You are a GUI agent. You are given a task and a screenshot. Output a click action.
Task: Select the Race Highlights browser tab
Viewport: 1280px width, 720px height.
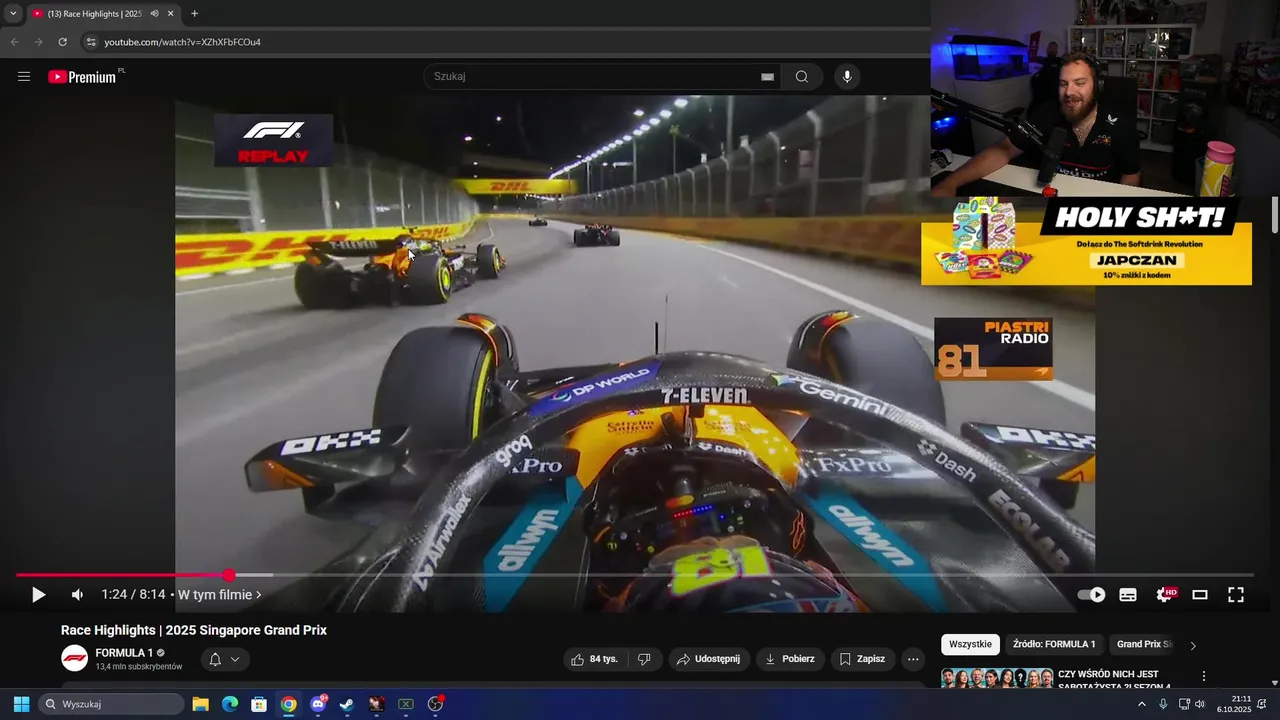[x=102, y=14]
